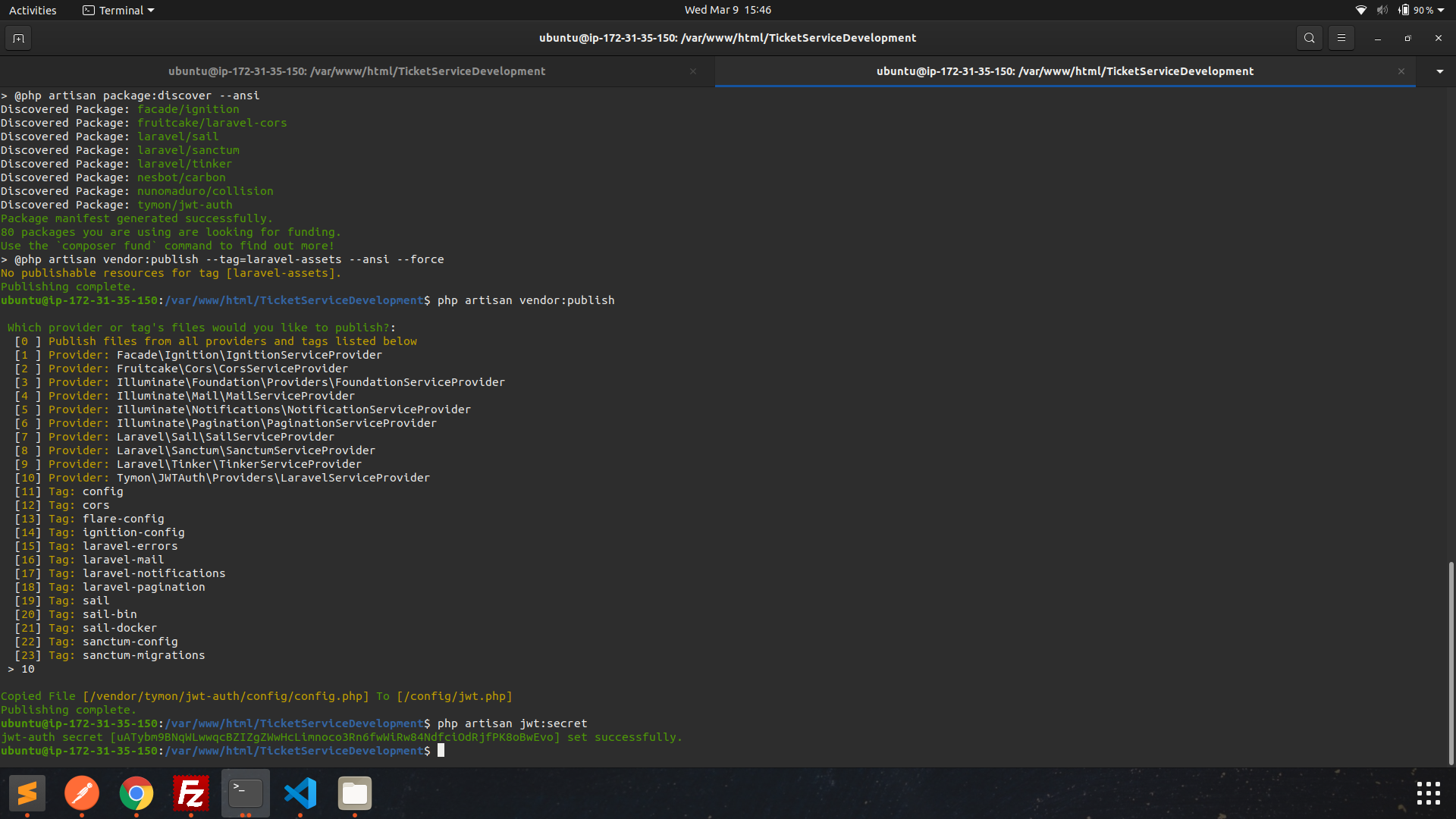The height and width of the screenshot is (819, 1456).
Task: Launch Sublime Text from the dock
Action: point(27,793)
